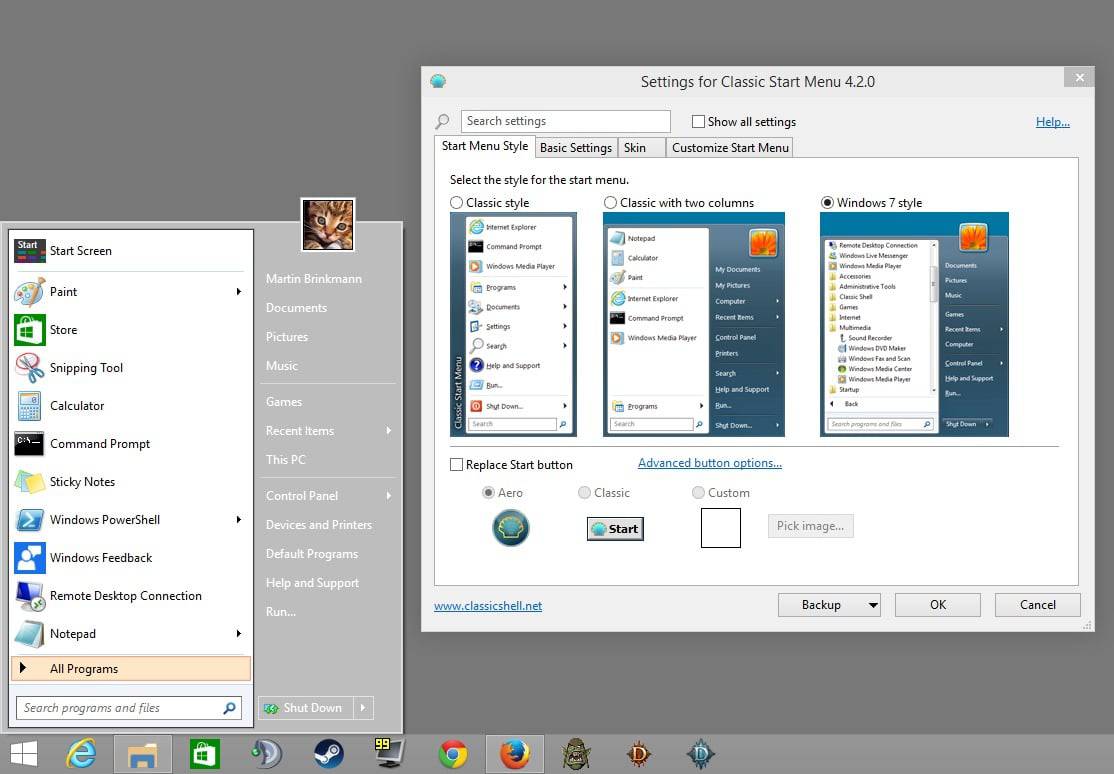
Task: Enable the Show all settings checkbox
Action: coord(697,121)
